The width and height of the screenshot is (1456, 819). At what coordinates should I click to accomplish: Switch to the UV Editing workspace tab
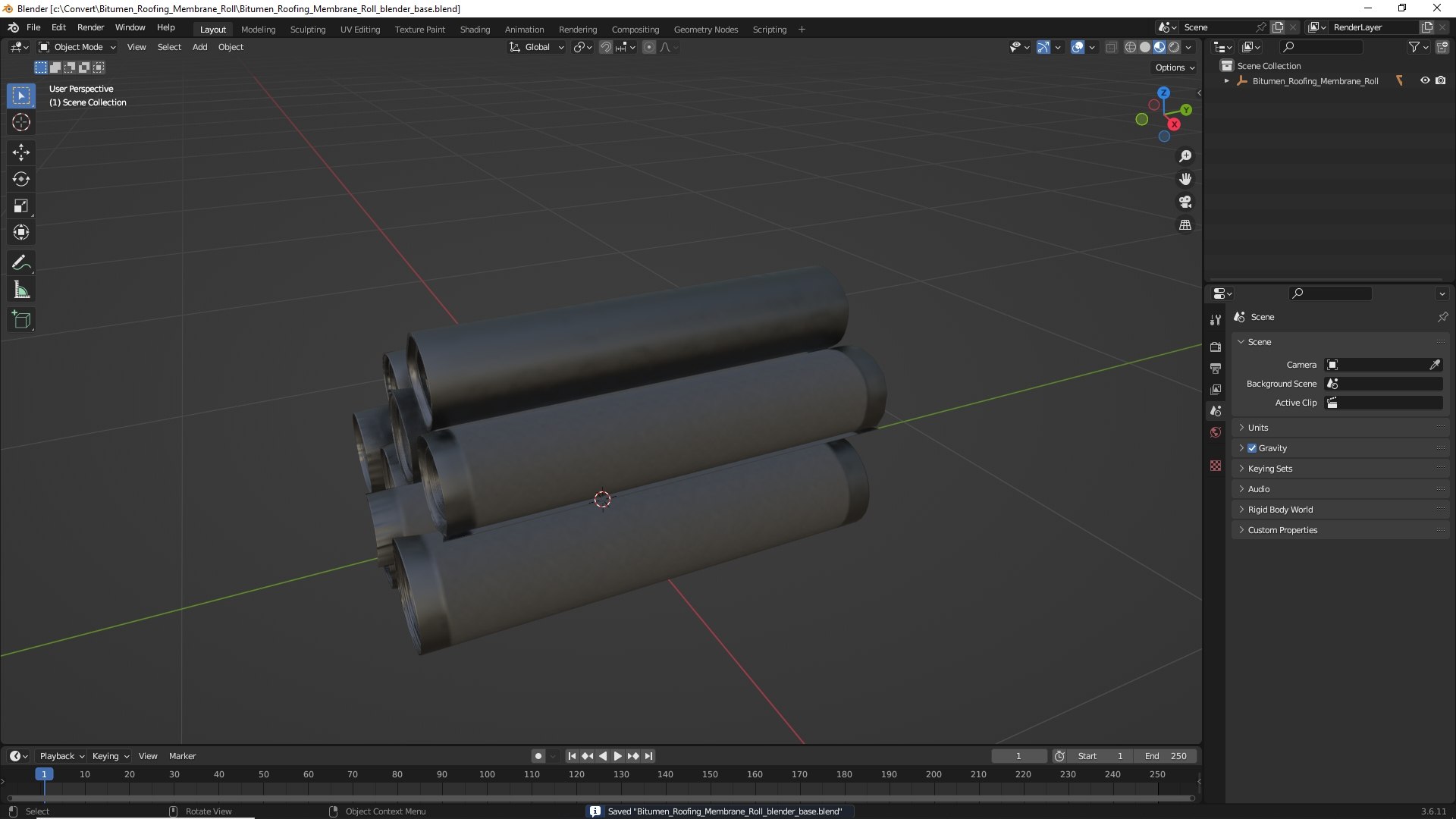coord(360,30)
